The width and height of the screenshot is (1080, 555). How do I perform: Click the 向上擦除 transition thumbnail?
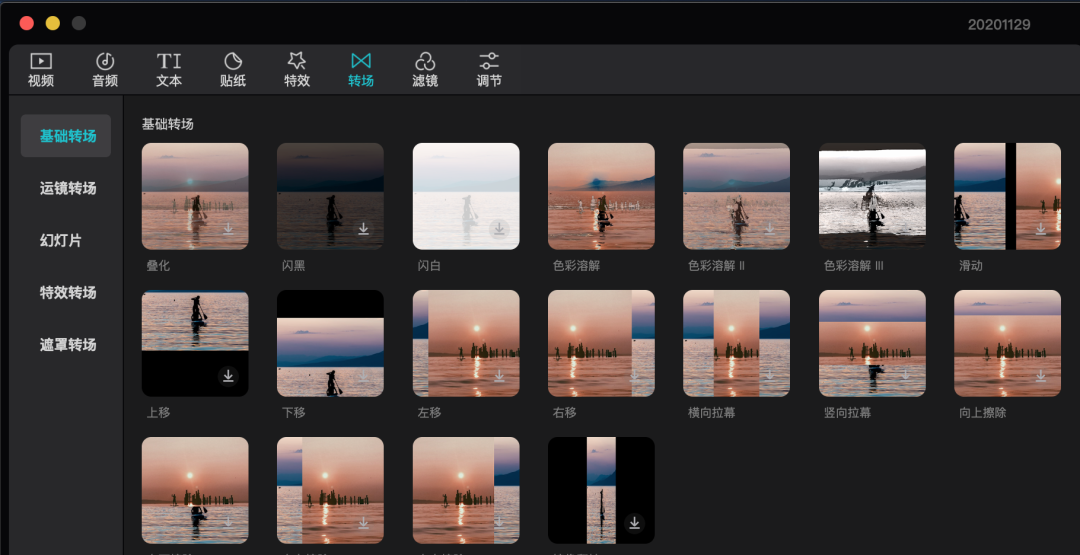coord(1007,343)
